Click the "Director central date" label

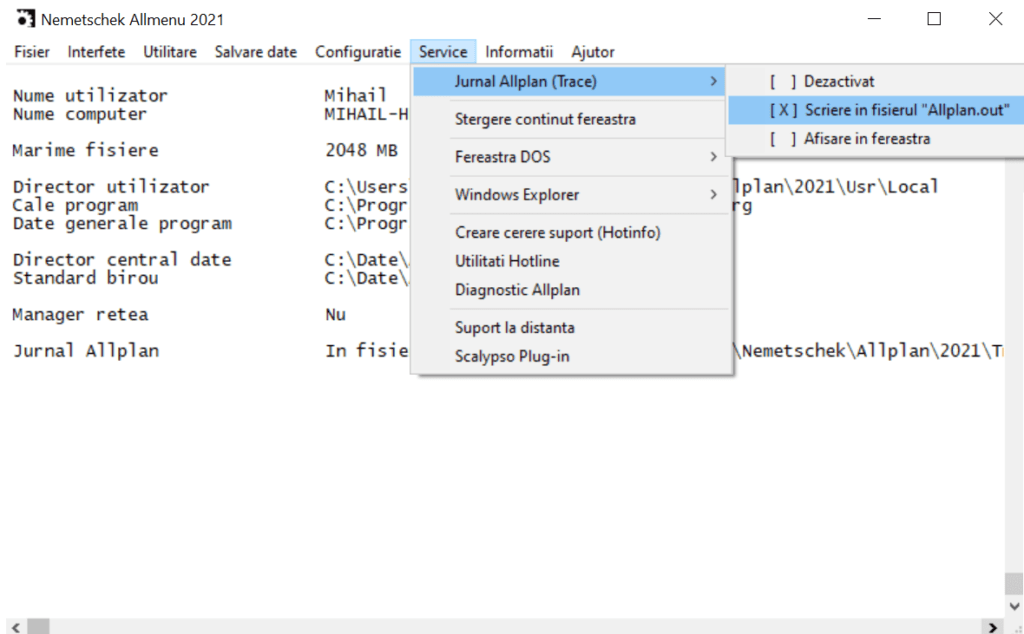click(x=122, y=260)
